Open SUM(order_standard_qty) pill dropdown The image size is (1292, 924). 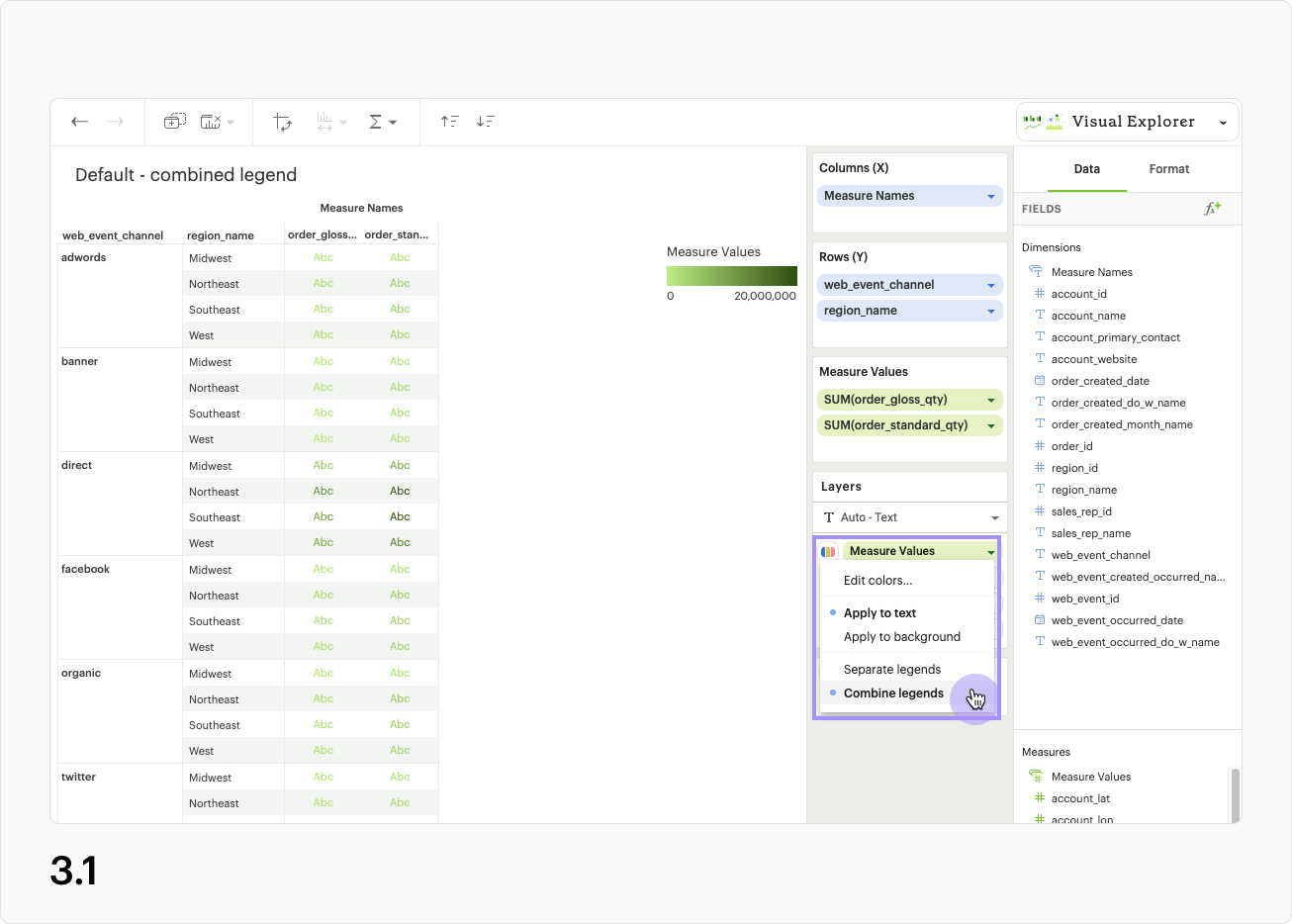tap(990, 426)
